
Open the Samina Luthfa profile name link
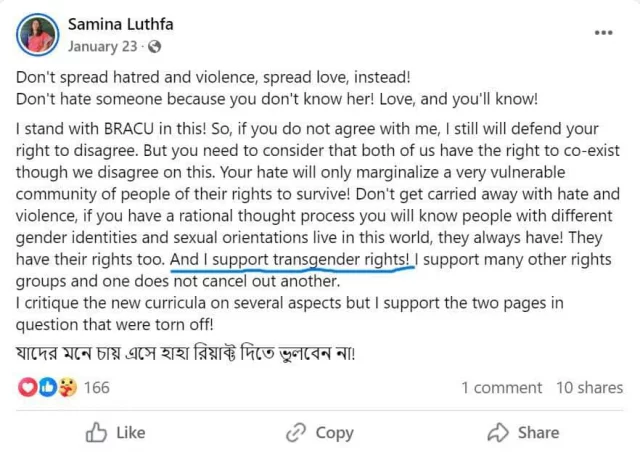(x=122, y=23)
